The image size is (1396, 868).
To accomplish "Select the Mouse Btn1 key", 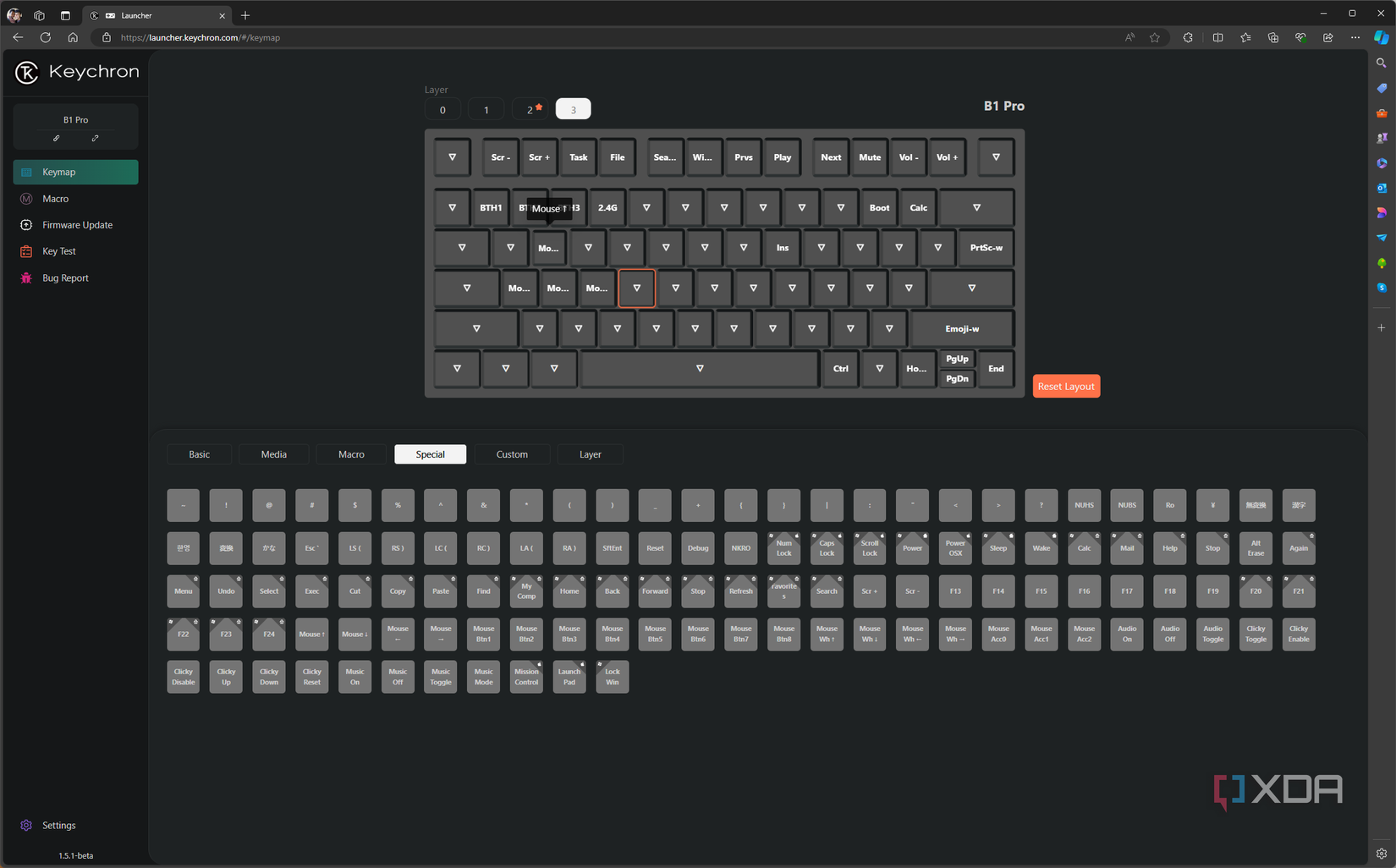I will tap(483, 634).
